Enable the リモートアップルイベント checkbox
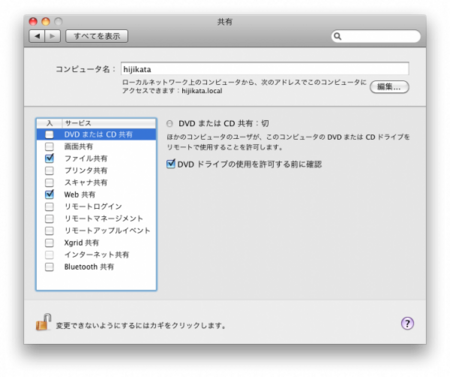This screenshot has width=450, height=377. click(49, 230)
